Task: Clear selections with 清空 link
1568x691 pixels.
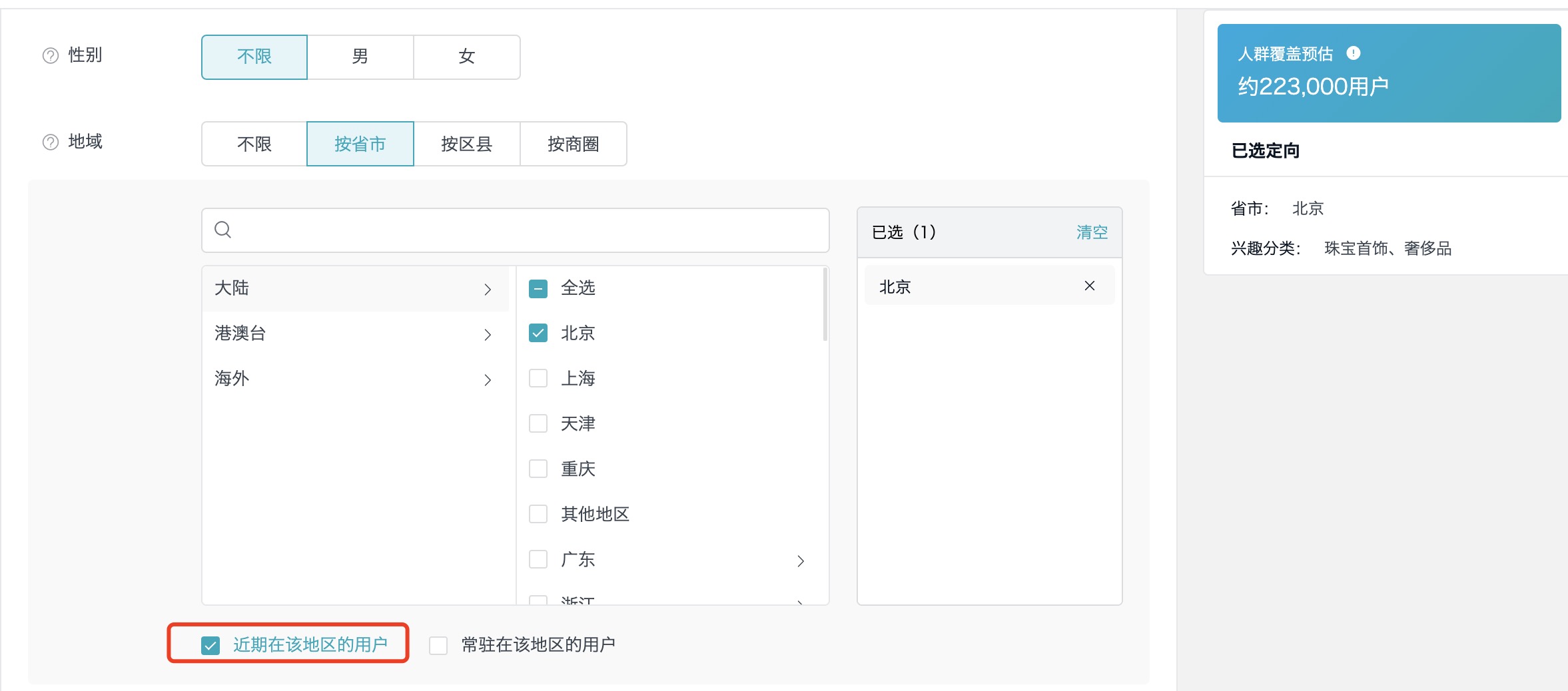Action: pyautogui.click(x=1092, y=232)
